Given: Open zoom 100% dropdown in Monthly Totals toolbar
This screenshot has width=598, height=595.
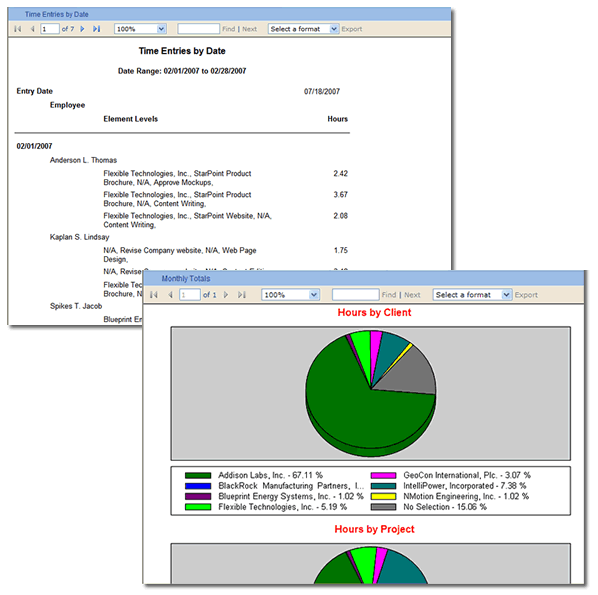Looking at the screenshot, I should pyautogui.click(x=290, y=295).
